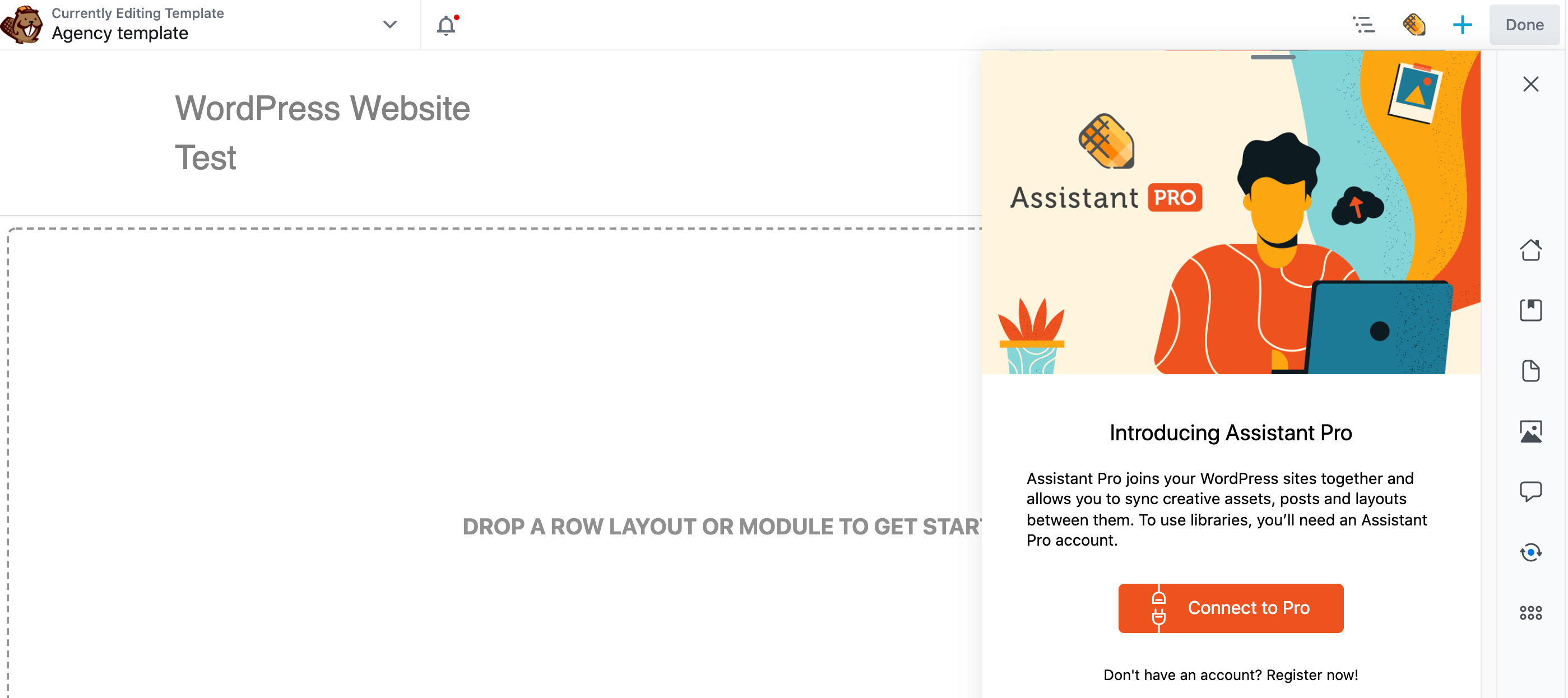Click the WordPress Website Test heading
The image size is (1568, 698).
tap(322, 132)
